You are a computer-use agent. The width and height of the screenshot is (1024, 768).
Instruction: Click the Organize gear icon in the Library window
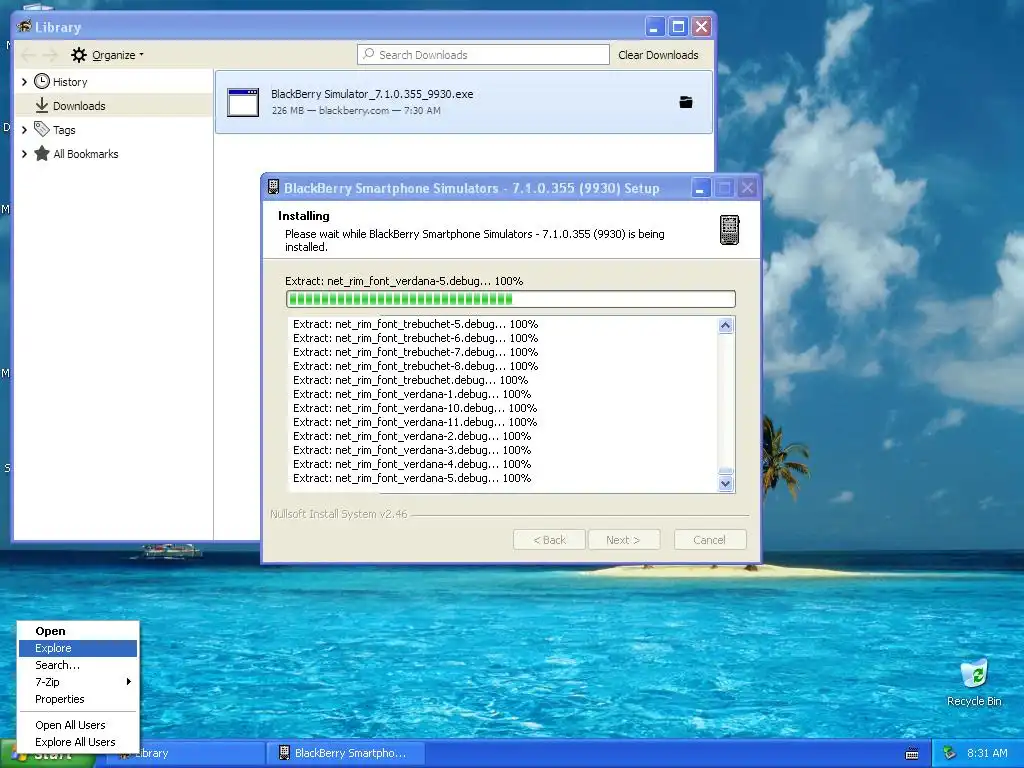[x=79, y=55]
